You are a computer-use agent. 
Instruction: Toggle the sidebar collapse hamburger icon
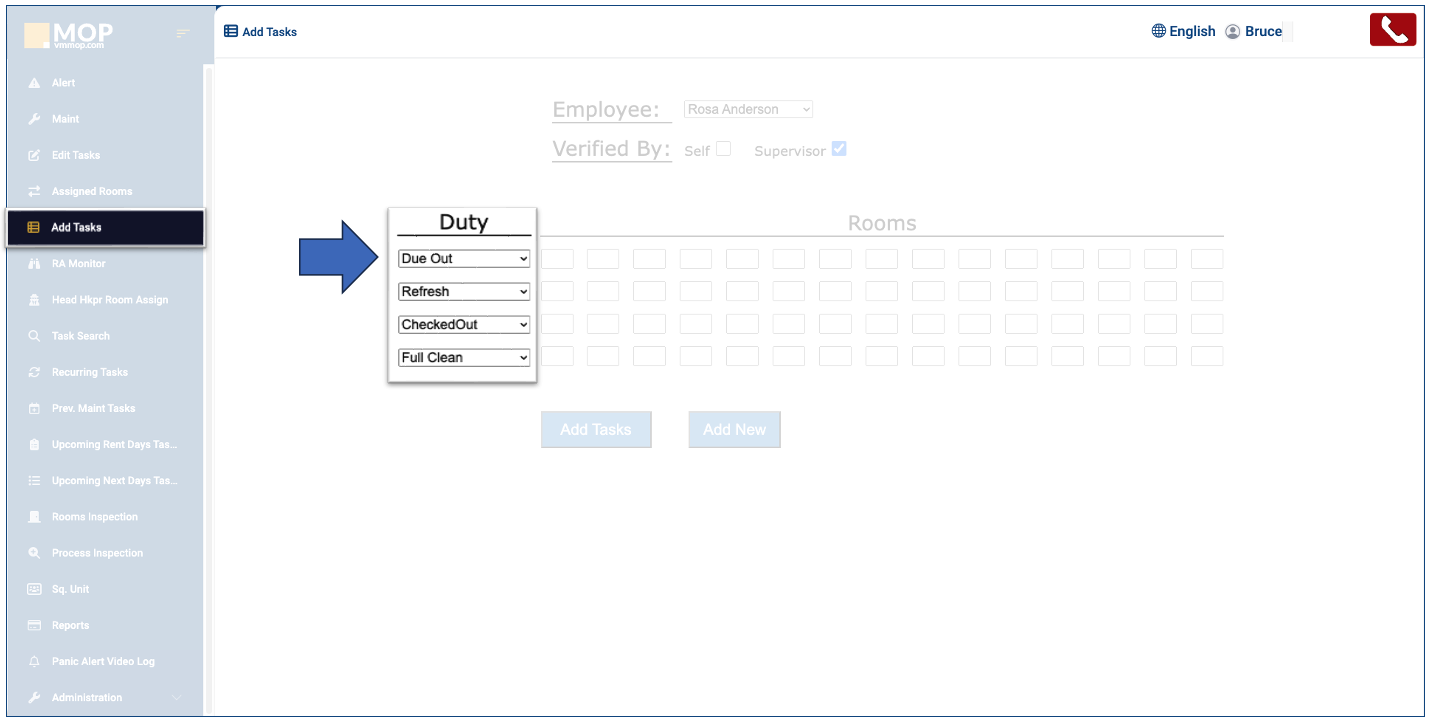[182, 34]
